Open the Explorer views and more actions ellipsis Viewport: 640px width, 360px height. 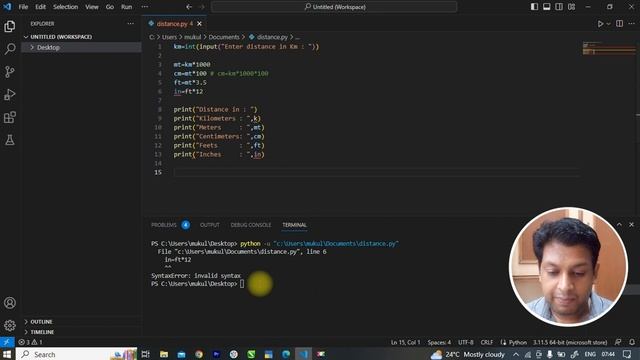130,24
